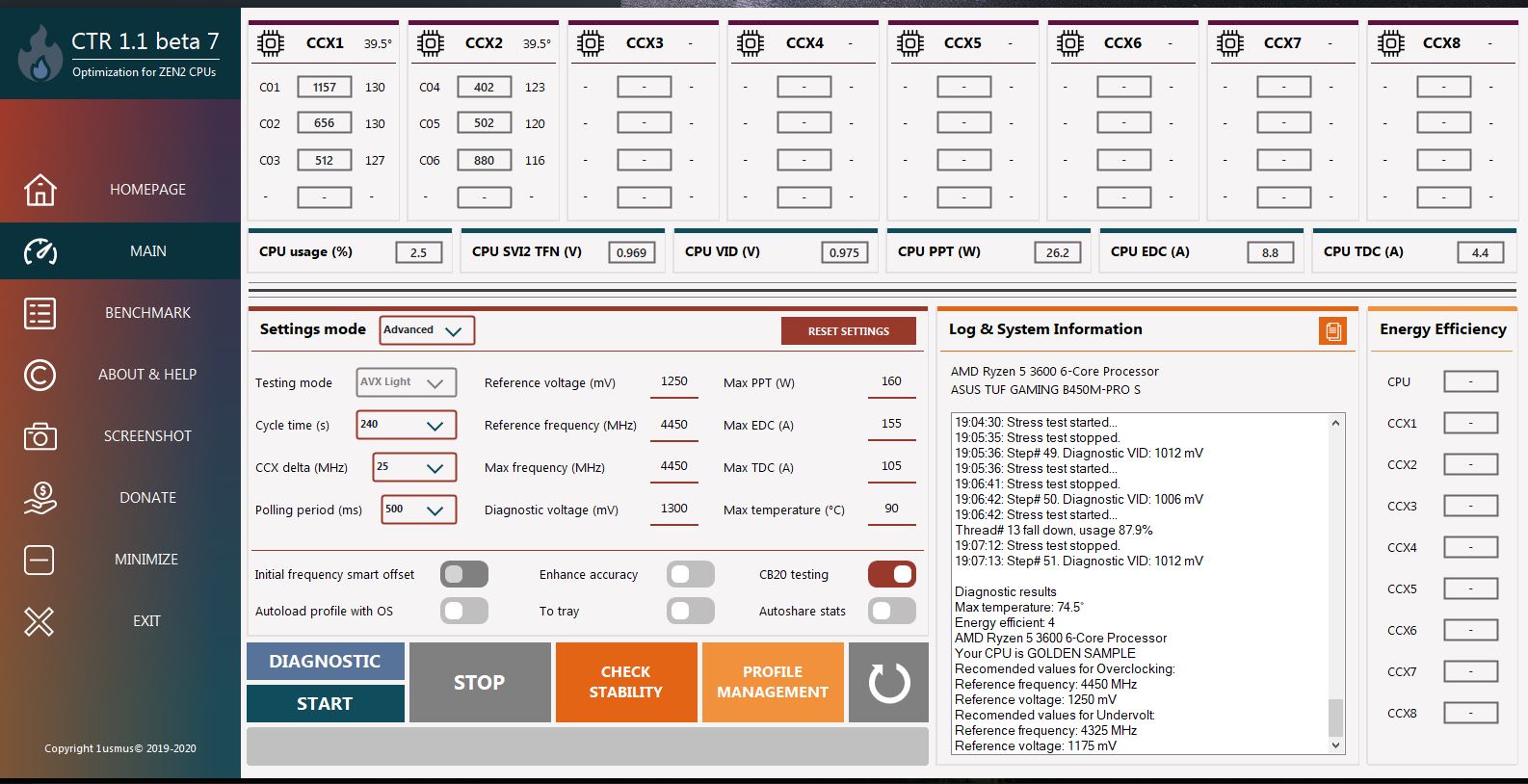Click the Homepage house icon
This screenshot has width=1528, height=784.
click(40, 190)
